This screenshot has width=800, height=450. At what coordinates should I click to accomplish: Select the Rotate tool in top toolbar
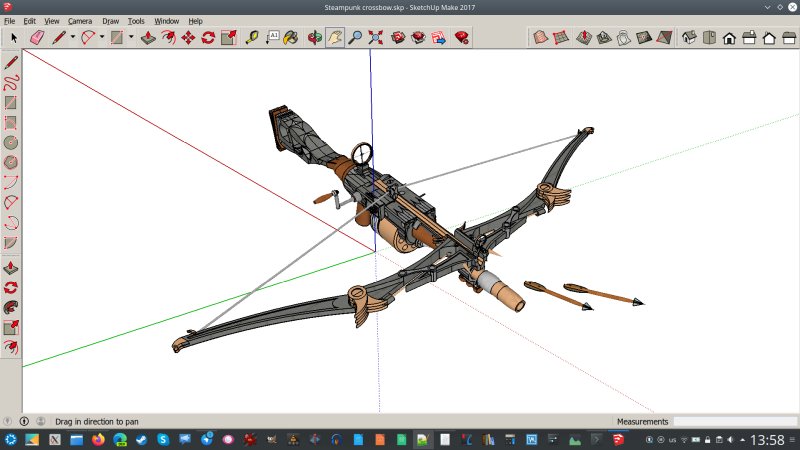click(208, 38)
